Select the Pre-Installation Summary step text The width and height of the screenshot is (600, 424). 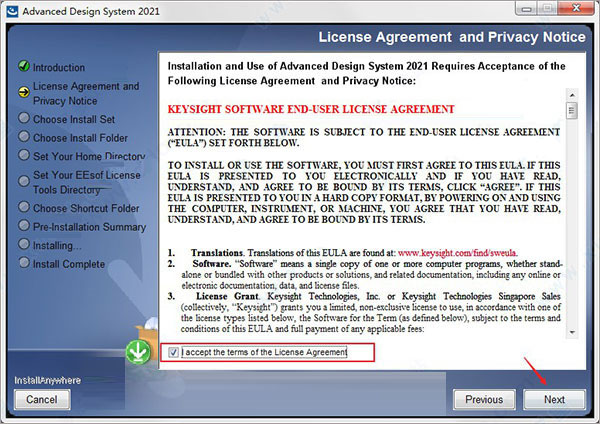[x=90, y=227]
